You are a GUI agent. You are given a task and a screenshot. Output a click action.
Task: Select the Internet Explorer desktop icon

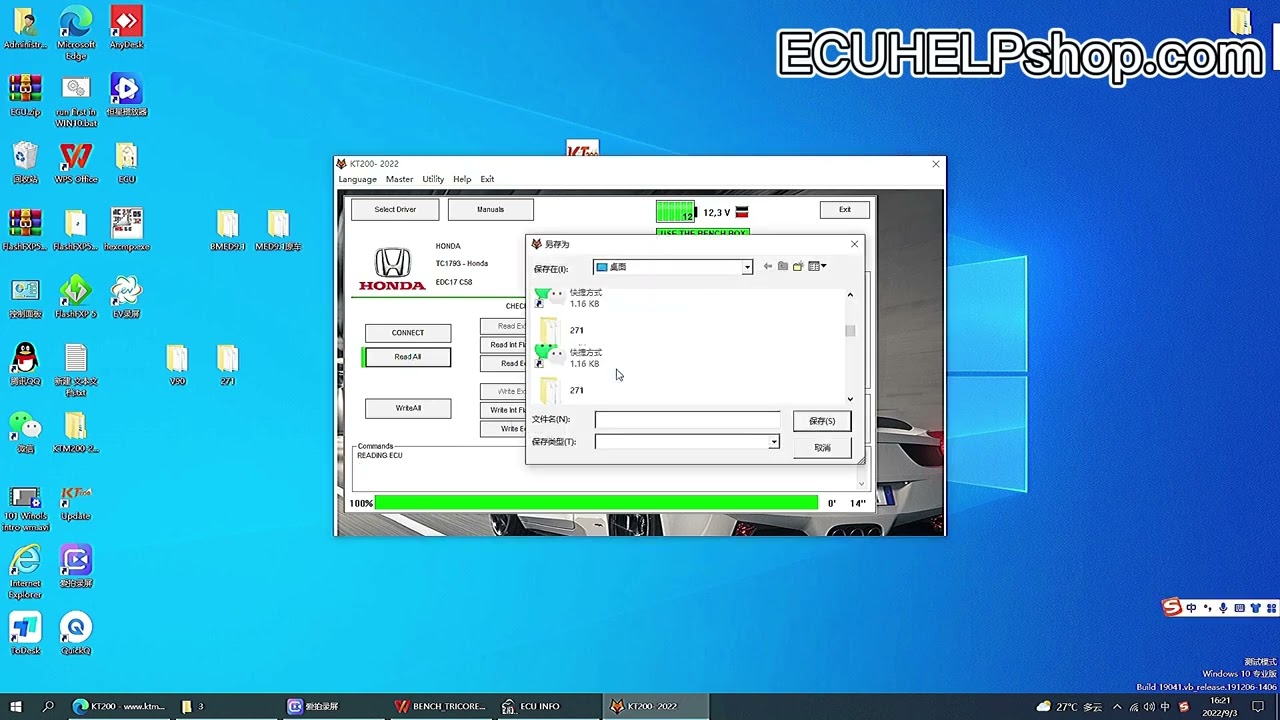coord(25,572)
